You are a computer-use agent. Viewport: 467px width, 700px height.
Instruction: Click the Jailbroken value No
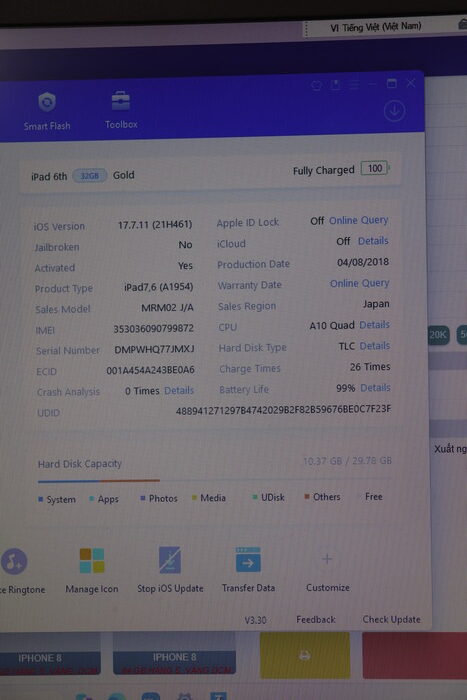click(185, 245)
